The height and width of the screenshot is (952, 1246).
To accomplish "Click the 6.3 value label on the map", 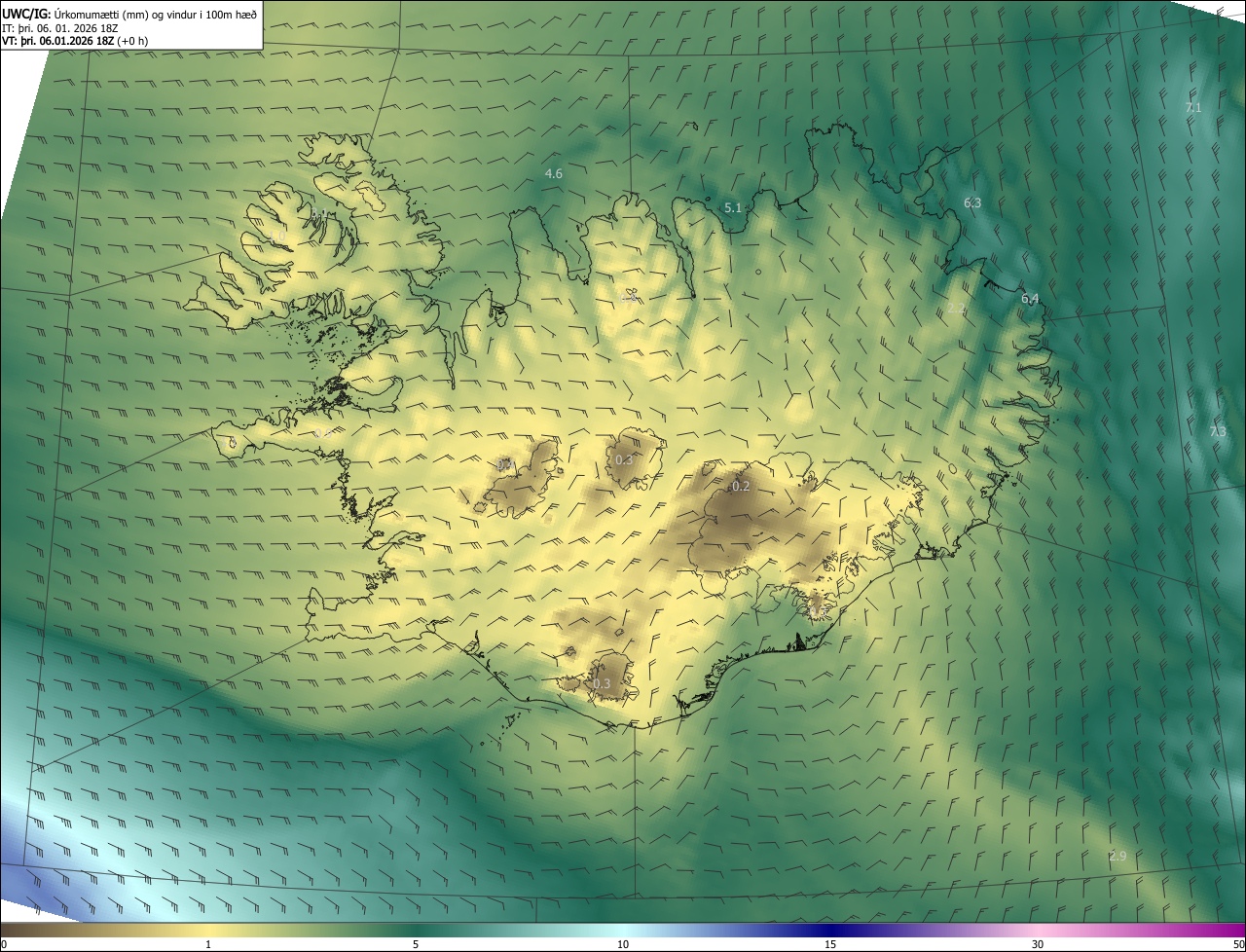I will pos(972,202).
